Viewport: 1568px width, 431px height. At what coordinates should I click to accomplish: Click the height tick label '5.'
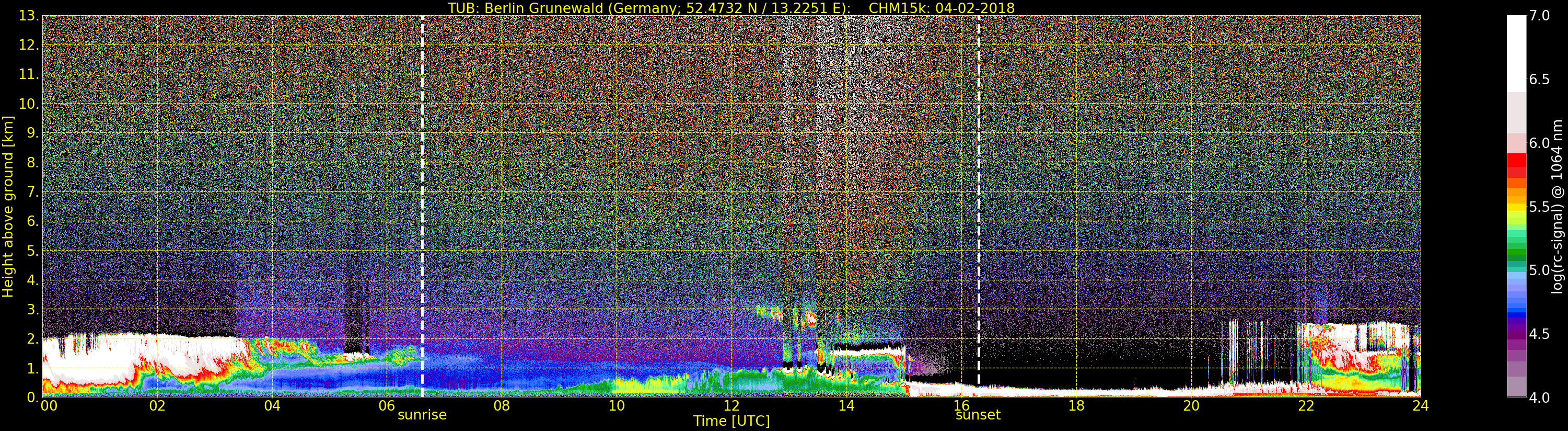tap(32, 251)
